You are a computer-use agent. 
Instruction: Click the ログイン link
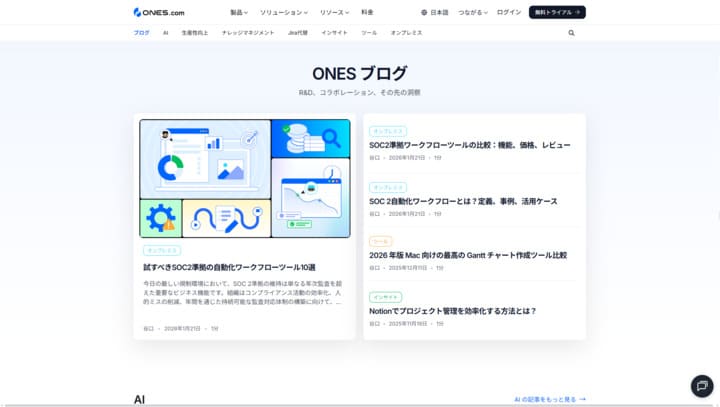point(509,12)
